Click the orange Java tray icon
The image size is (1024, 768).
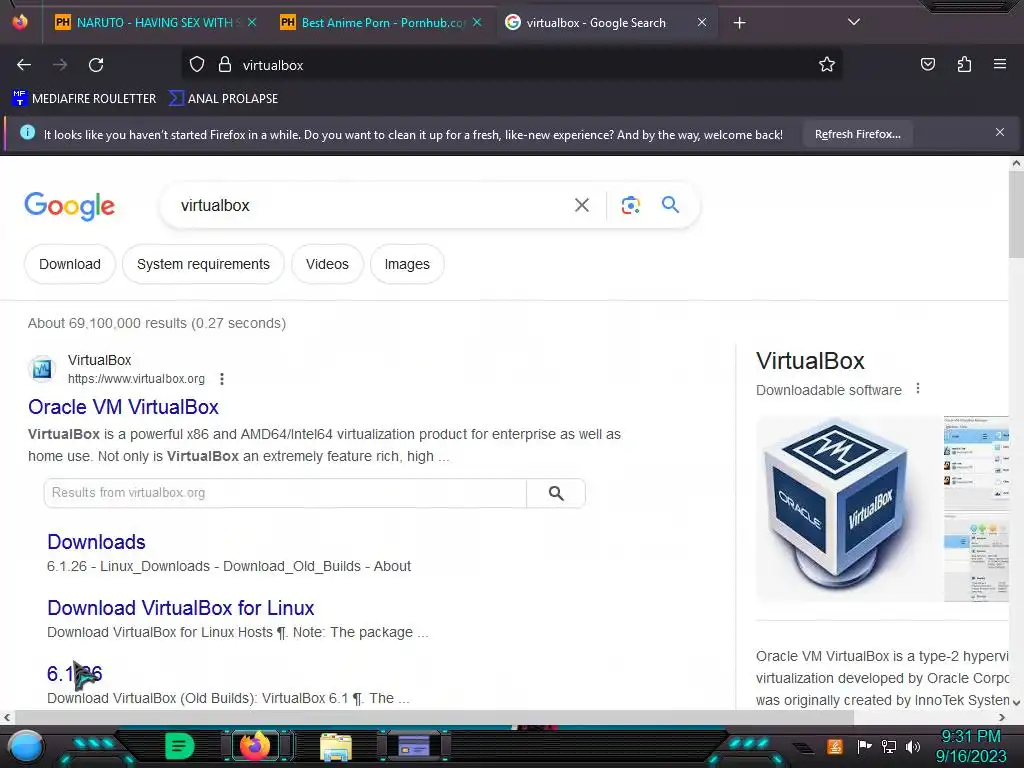(x=835, y=746)
